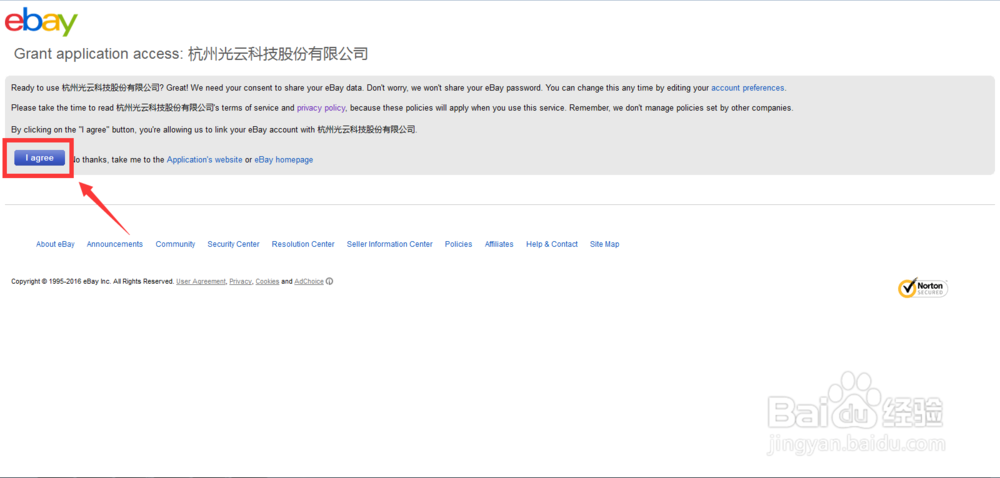
Task: Open the account preferences link
Action: coord(748,88)
